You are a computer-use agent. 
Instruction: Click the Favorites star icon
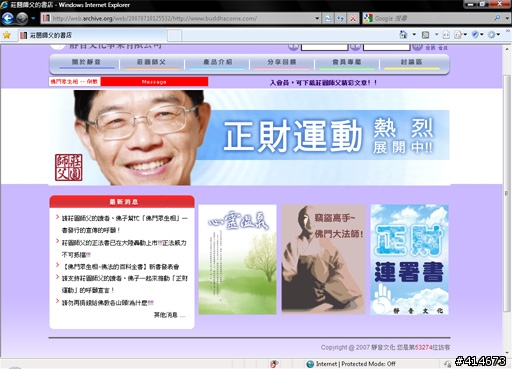tap(7, 35)
